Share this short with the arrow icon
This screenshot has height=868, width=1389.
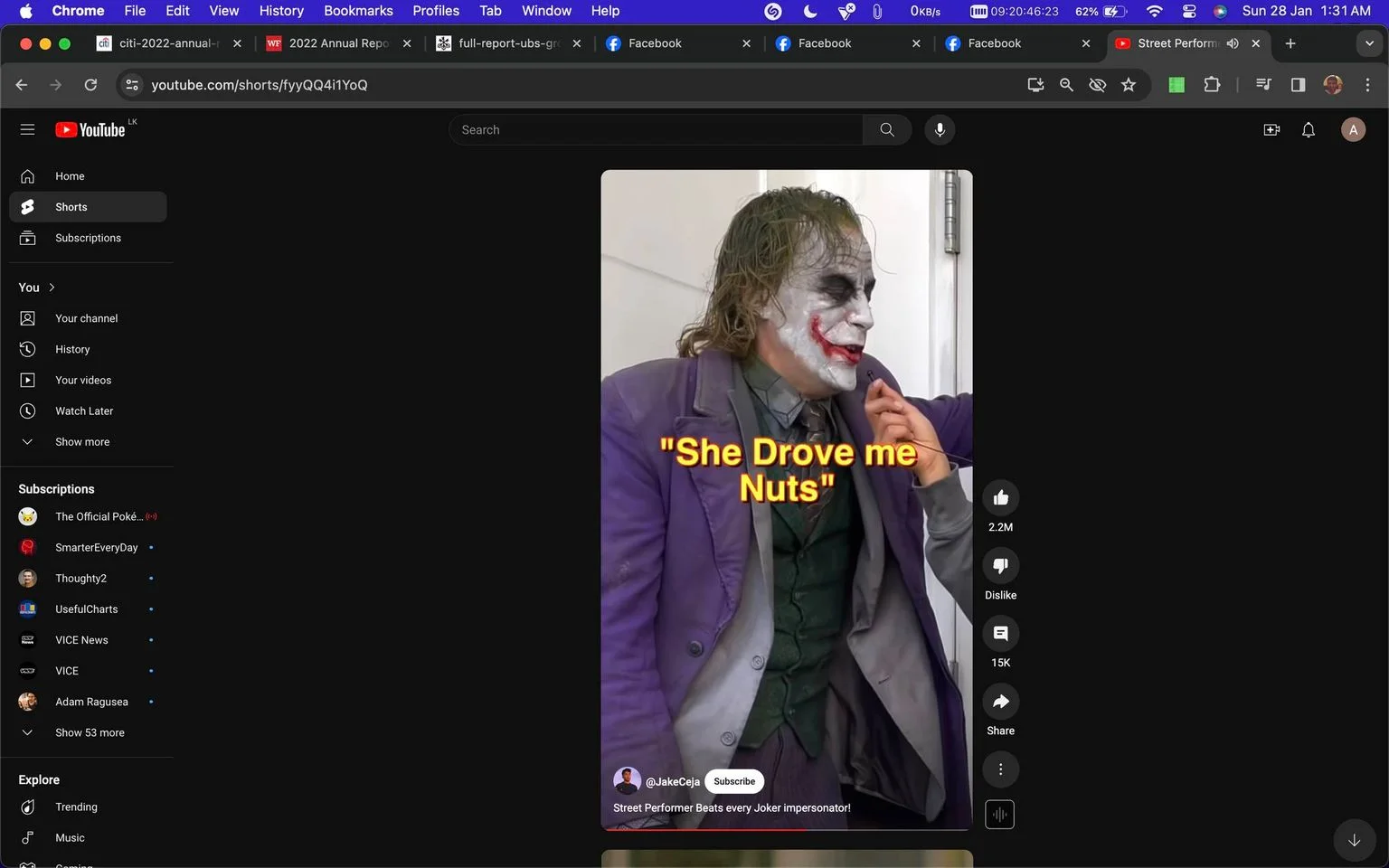click(x=1000, y=702)
